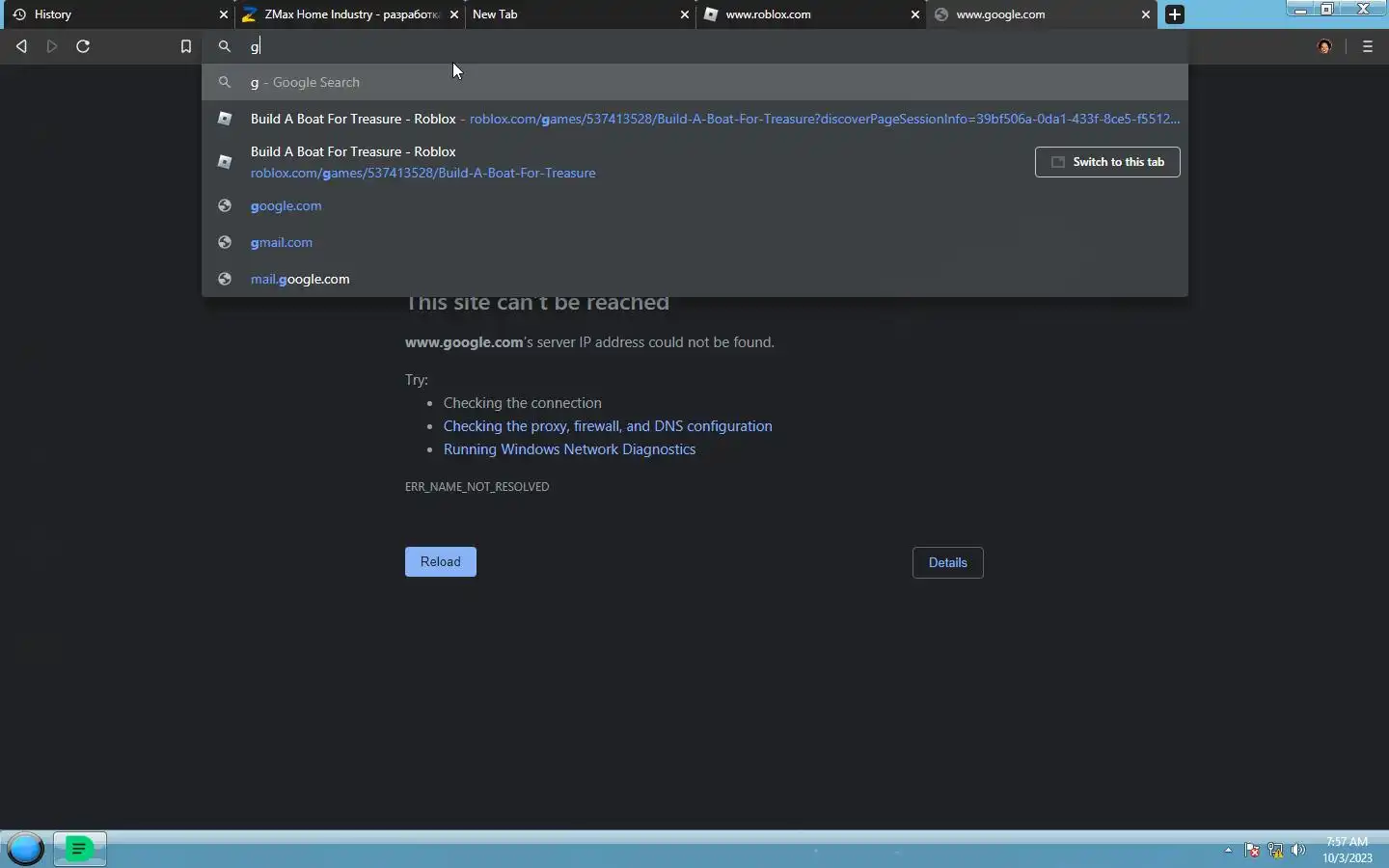Click the Details button

pyautogui.click(x=948, y=563)
